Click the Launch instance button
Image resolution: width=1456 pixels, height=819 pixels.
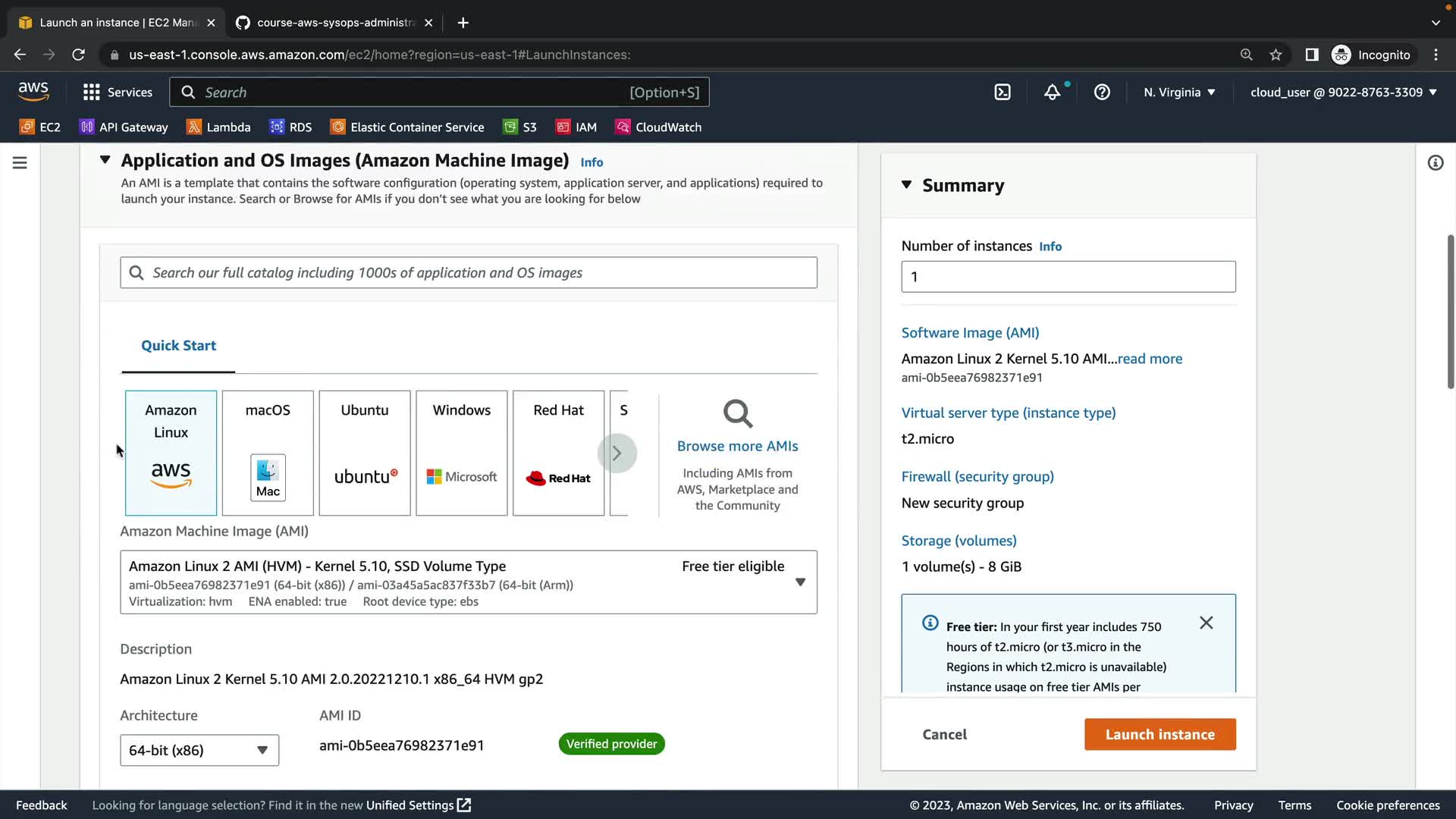(x=1159, y=734)
